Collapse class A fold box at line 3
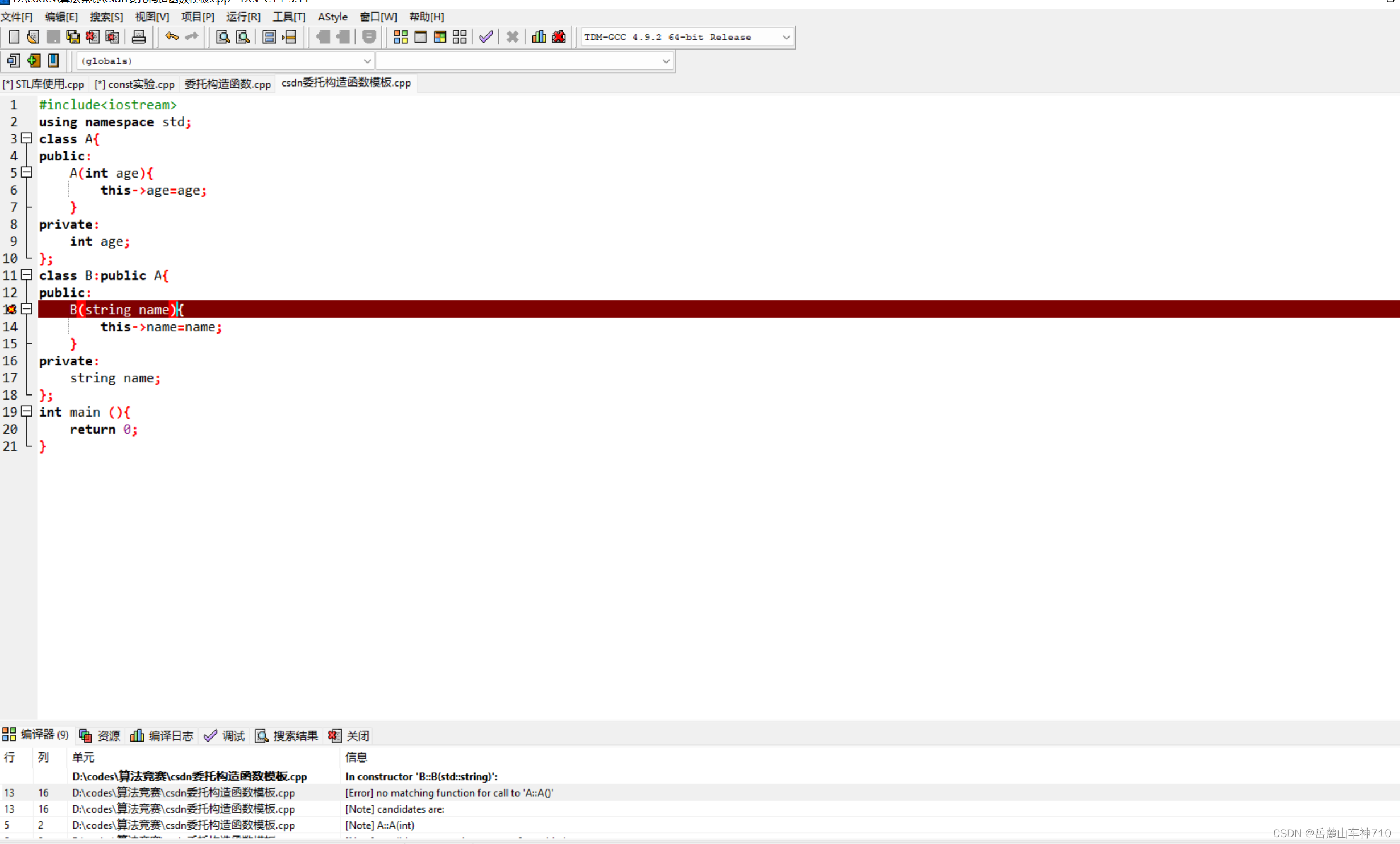Image resolution: width=1400 pixels, height=844 pixels. (26, 138)
